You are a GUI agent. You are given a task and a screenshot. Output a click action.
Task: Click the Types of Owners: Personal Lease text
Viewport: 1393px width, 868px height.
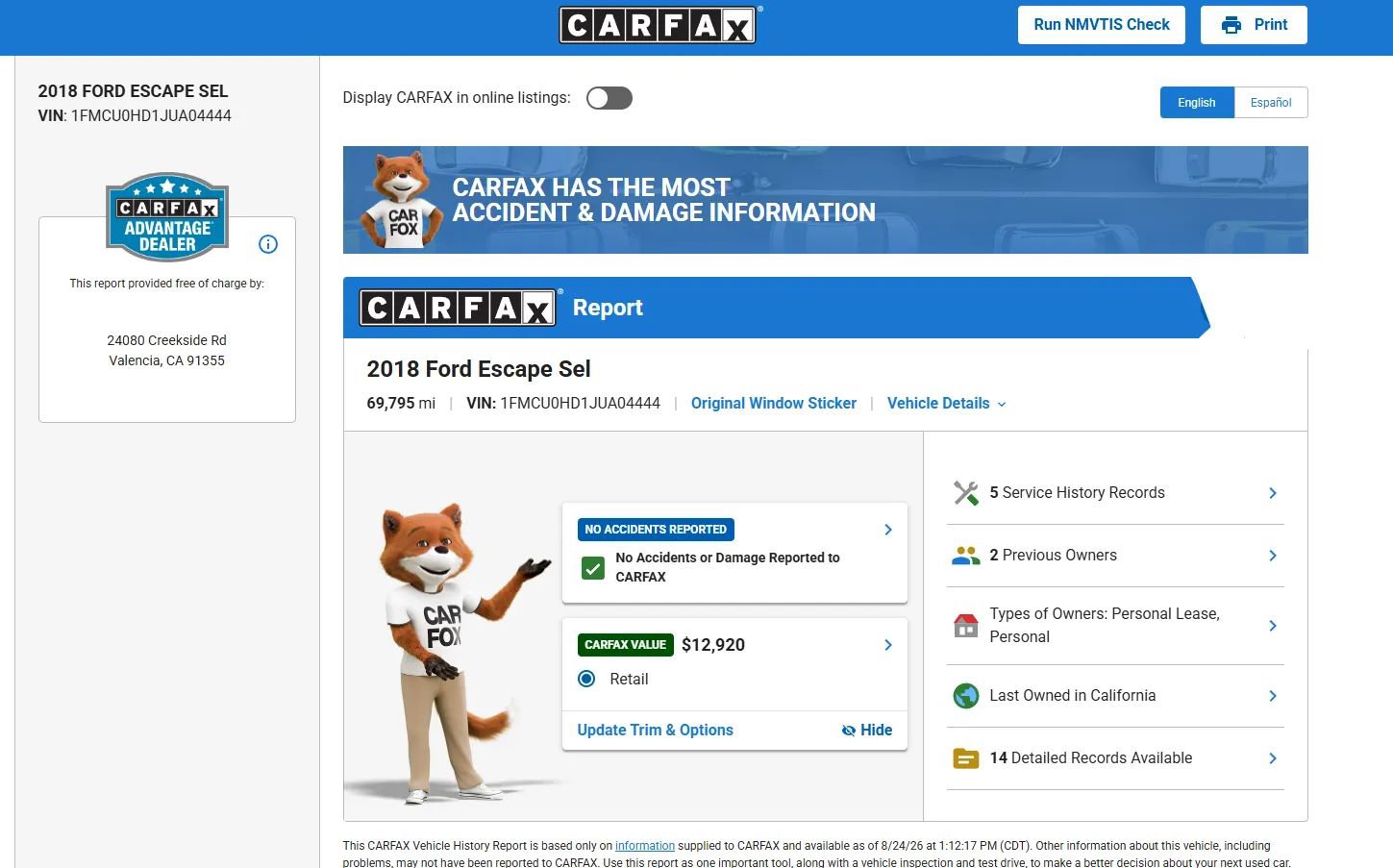coord(1105,625)
